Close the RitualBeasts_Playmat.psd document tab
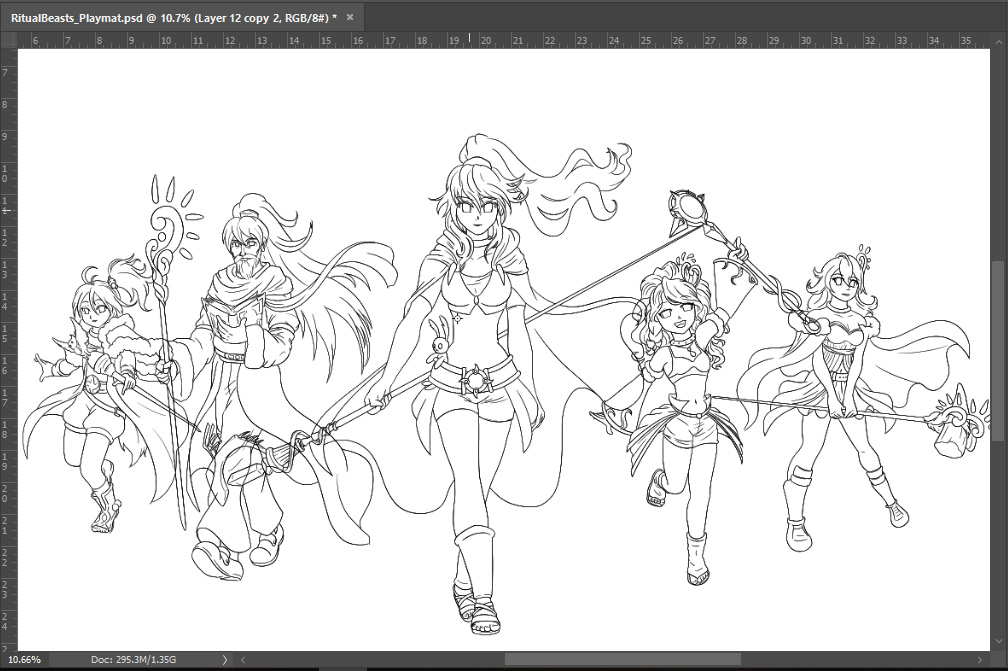1008x671 pixels. point(350,17)
